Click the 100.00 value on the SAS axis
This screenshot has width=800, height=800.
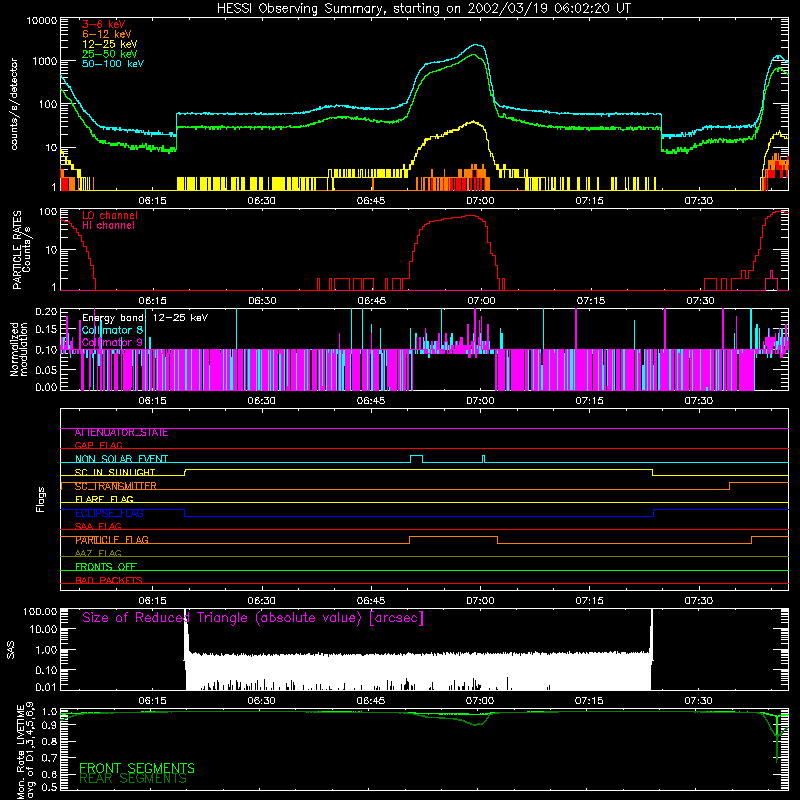click(40, 612)
